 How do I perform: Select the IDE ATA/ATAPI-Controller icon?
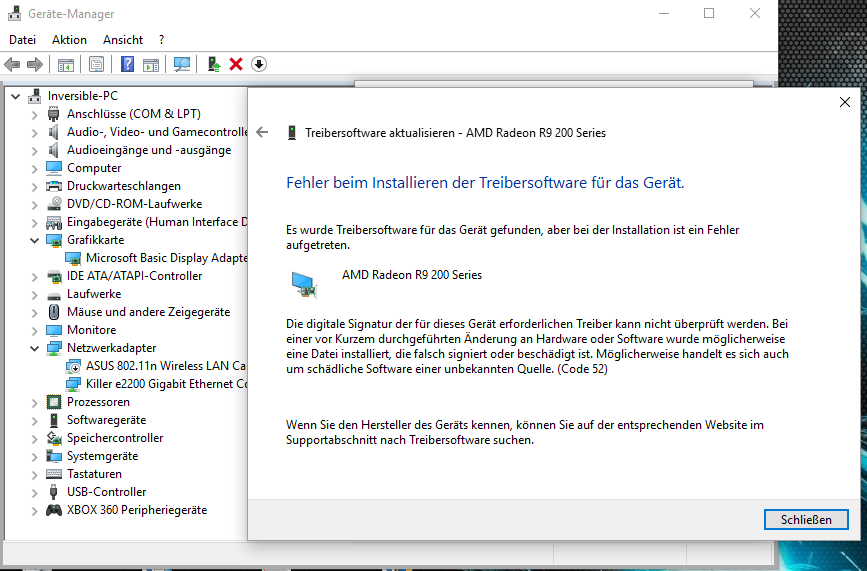pos(54,276)
